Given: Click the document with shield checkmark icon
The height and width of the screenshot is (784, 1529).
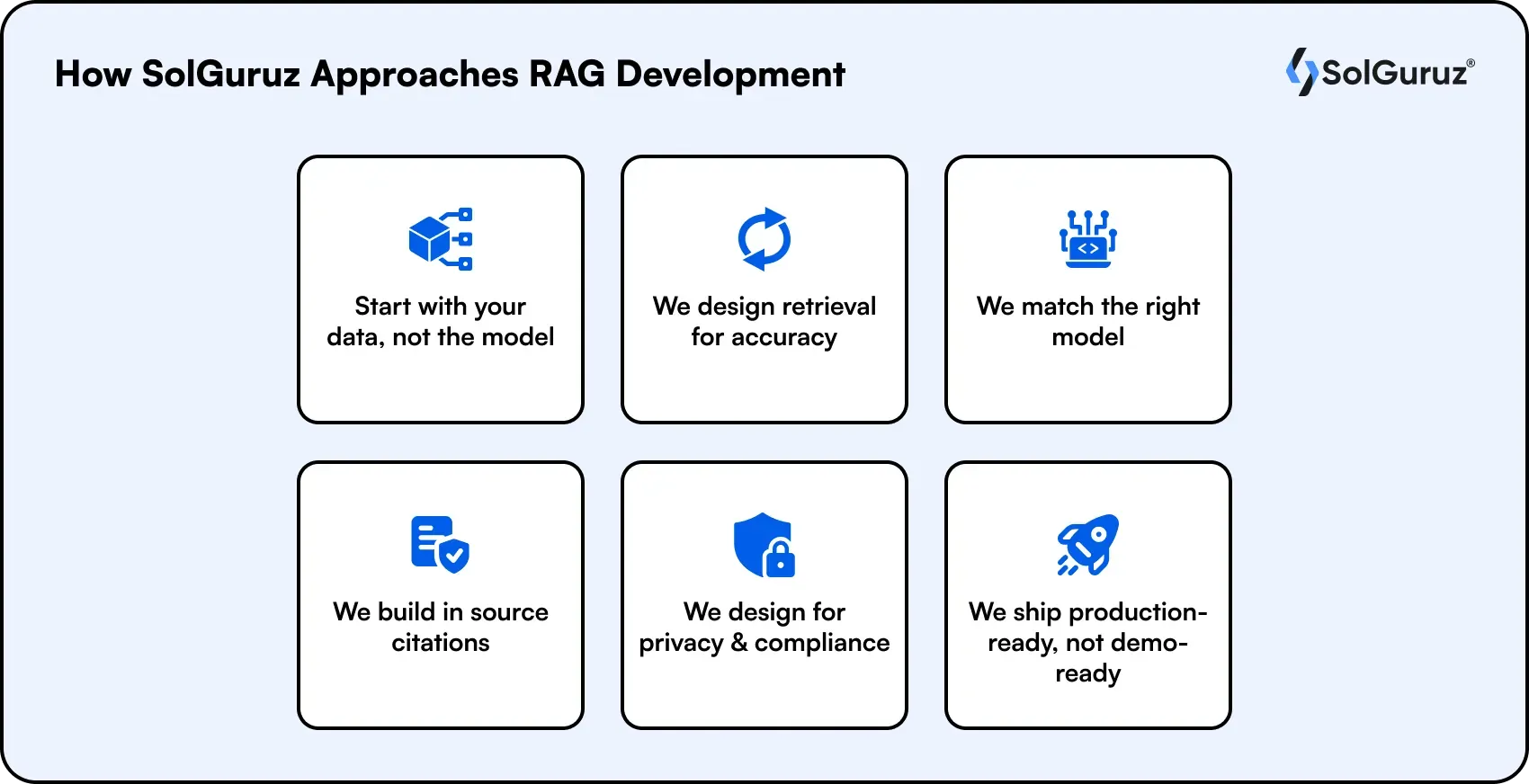Looking at the screenshot, I should [x=441, y=545].
